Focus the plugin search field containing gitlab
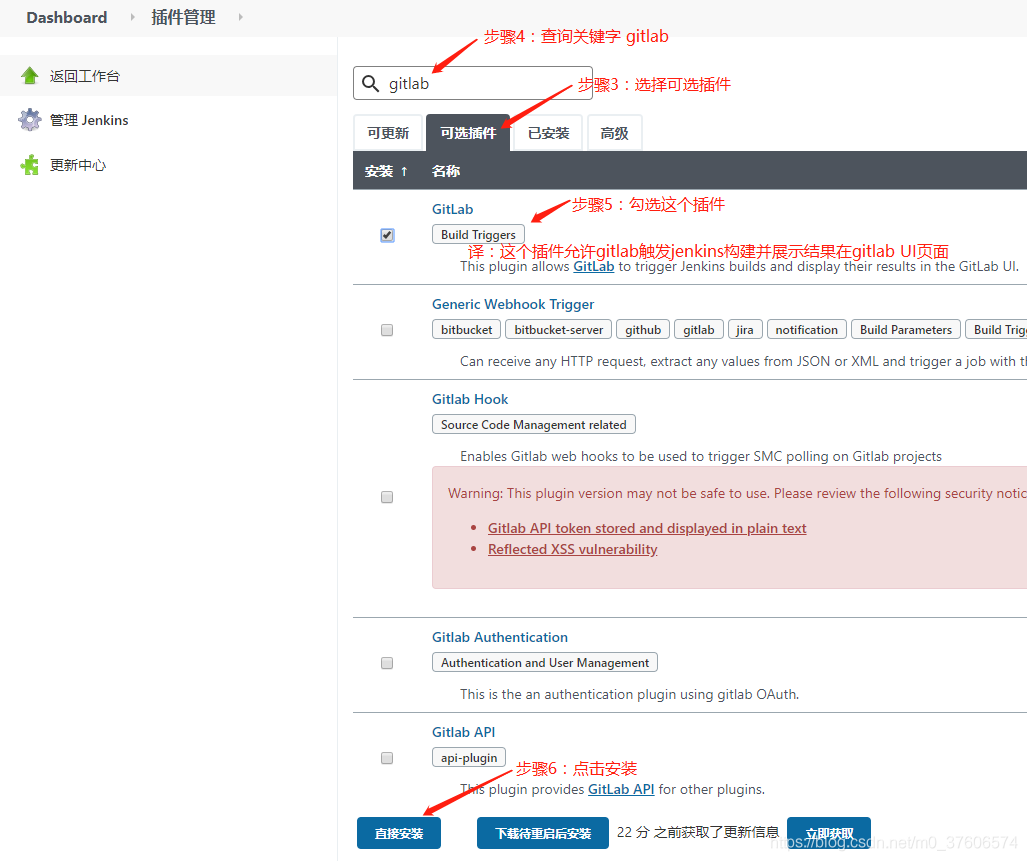 [x=473, y=83]
